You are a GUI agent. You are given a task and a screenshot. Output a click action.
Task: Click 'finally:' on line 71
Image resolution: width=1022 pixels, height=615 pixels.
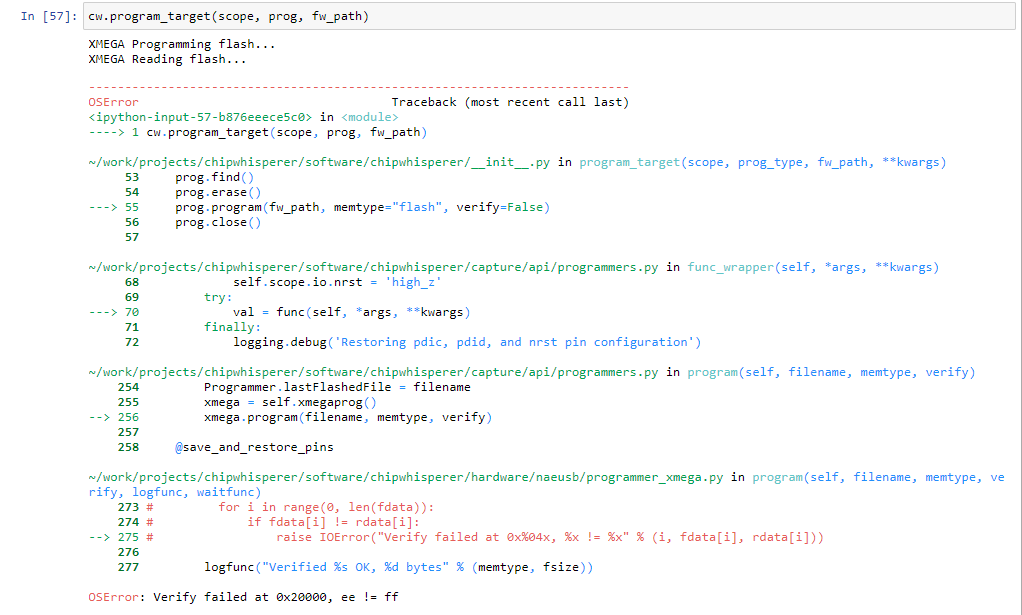[232, 327]
